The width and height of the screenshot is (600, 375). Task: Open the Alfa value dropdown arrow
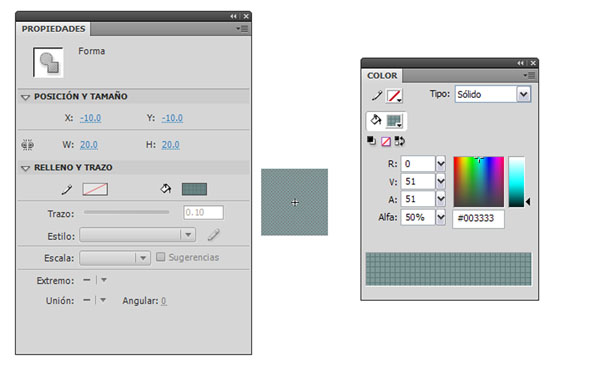(441, 217)
